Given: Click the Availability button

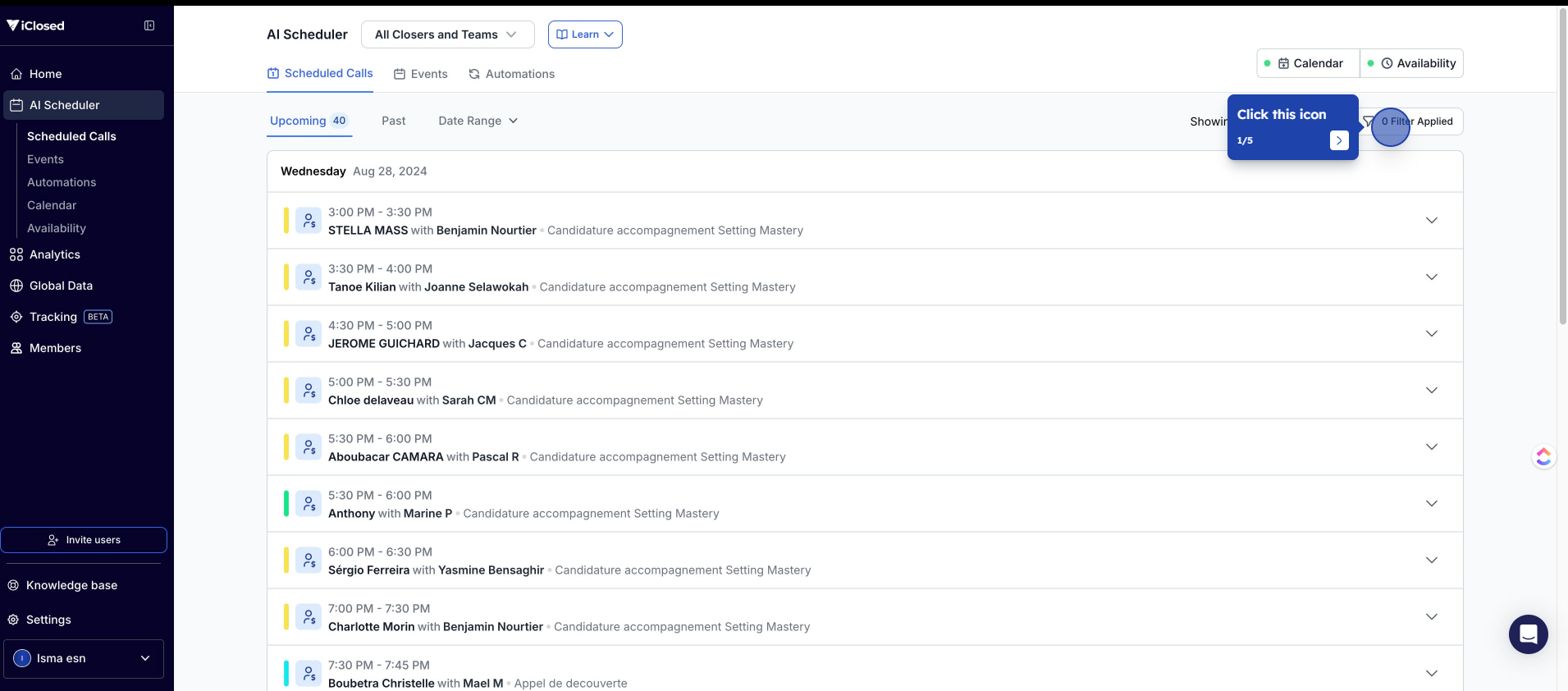Looking at the screenshot, I should (x=1417, y=63).
